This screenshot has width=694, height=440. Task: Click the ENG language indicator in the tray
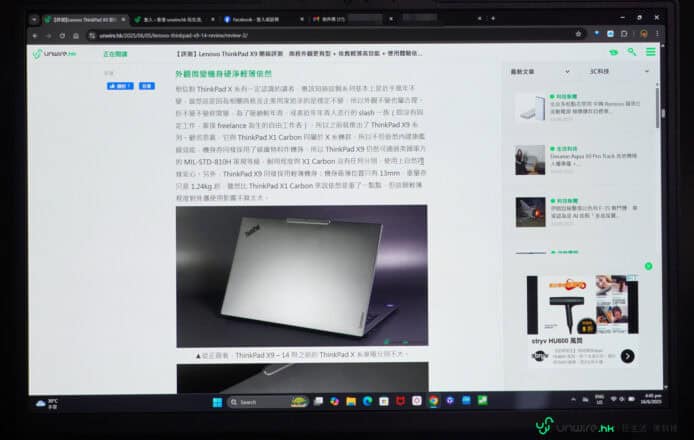pos(599,399)
